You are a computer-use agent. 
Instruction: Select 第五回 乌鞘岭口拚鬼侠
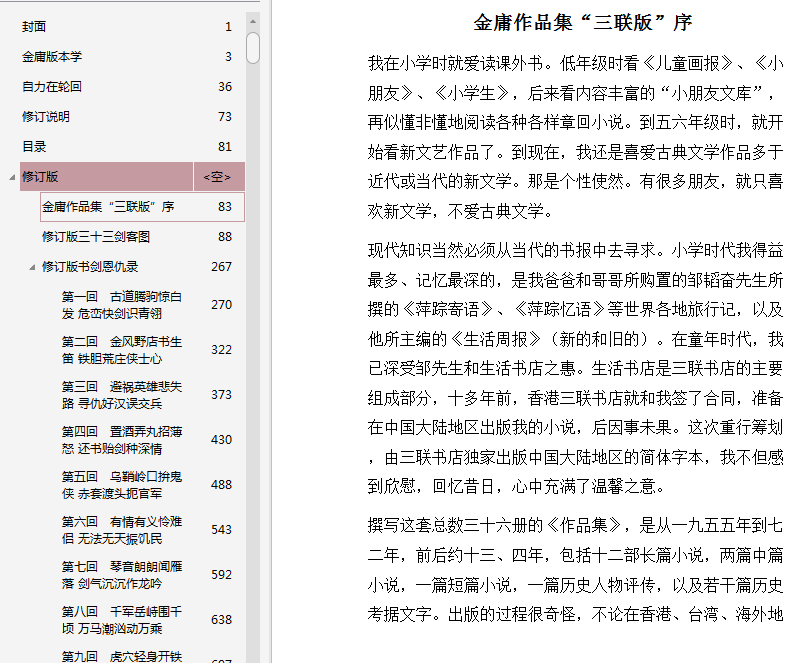122,485
